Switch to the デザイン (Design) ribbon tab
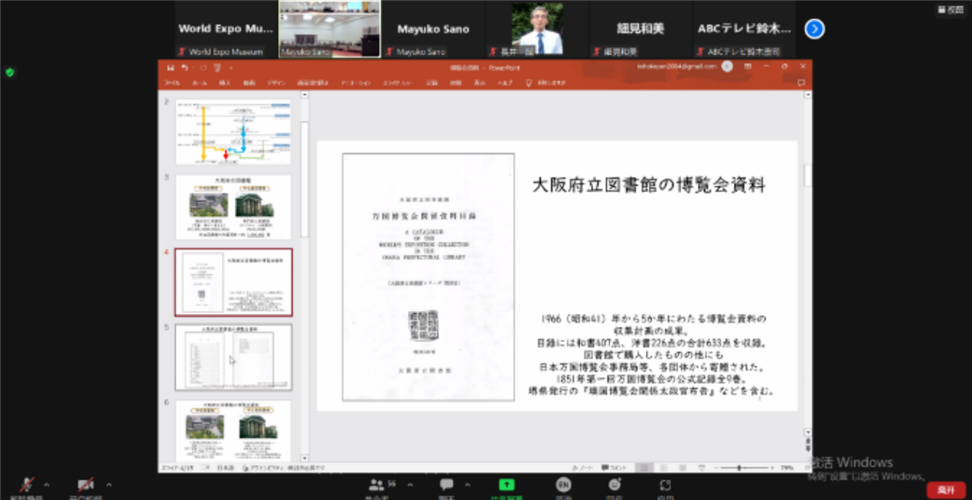The width and height of the screenshot is (972, 500). click(x=276, y=82)
